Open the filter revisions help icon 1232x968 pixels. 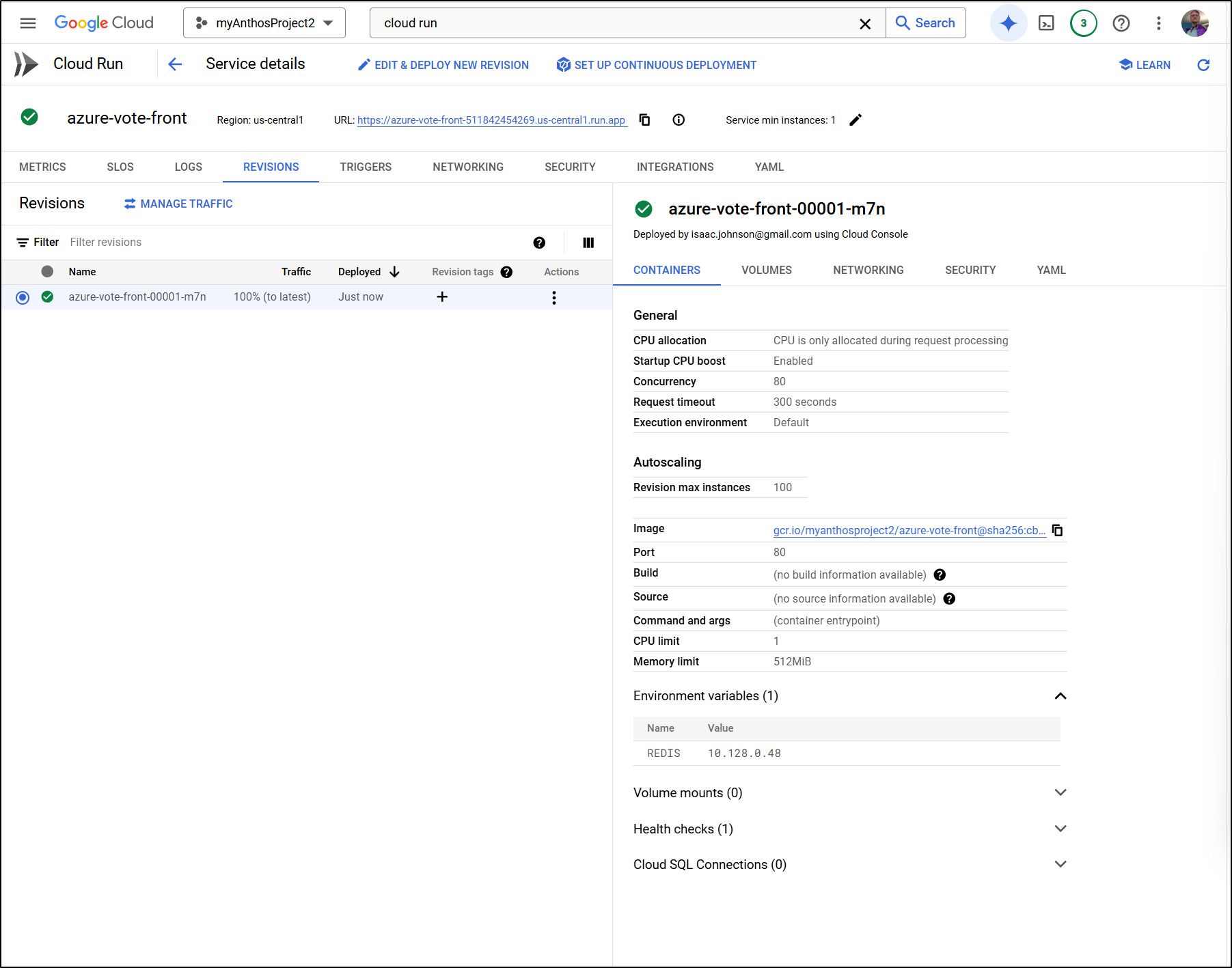[x=539, y=243]
